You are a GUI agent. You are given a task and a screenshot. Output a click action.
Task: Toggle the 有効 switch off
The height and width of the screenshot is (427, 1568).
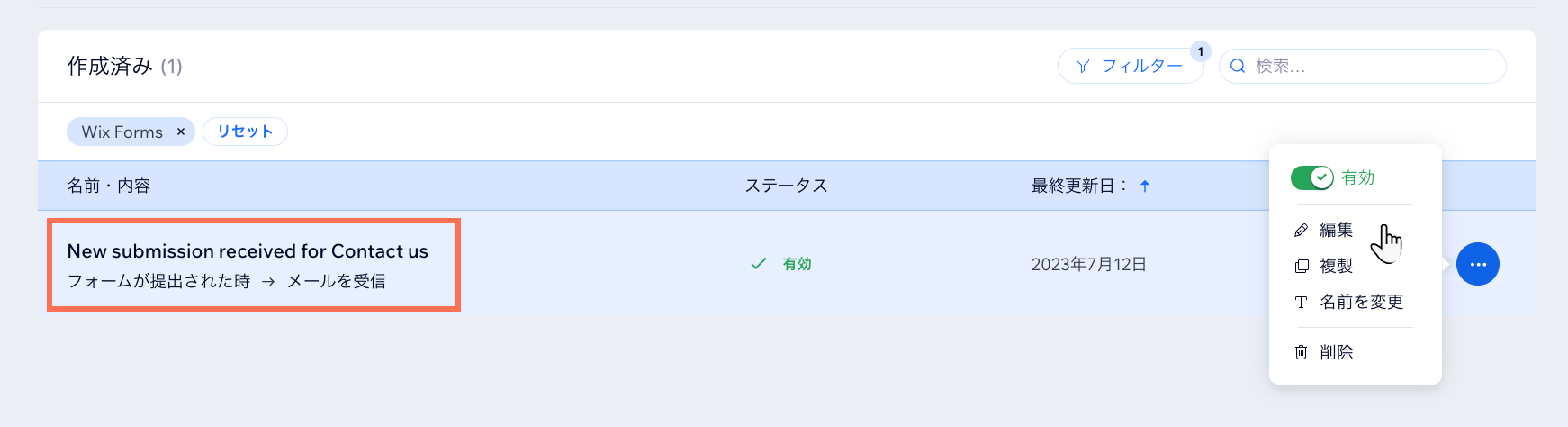(1311, 177)
